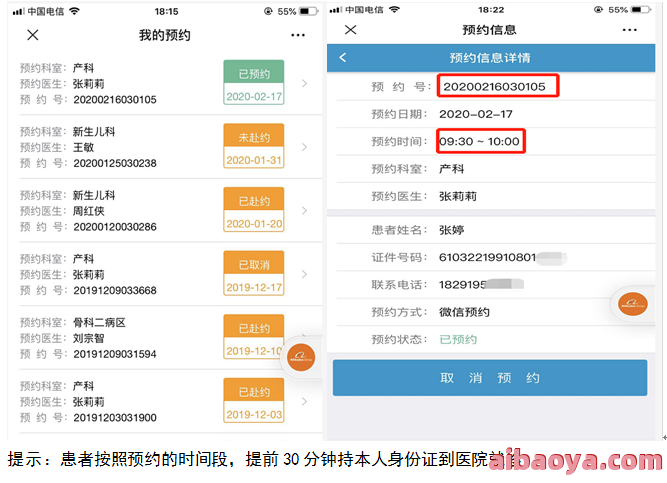The width and height of the screenshot is (667, 483).
Task: Close the 我的预约 page with X
Action: pyautogui.click(x=33, y=35)
